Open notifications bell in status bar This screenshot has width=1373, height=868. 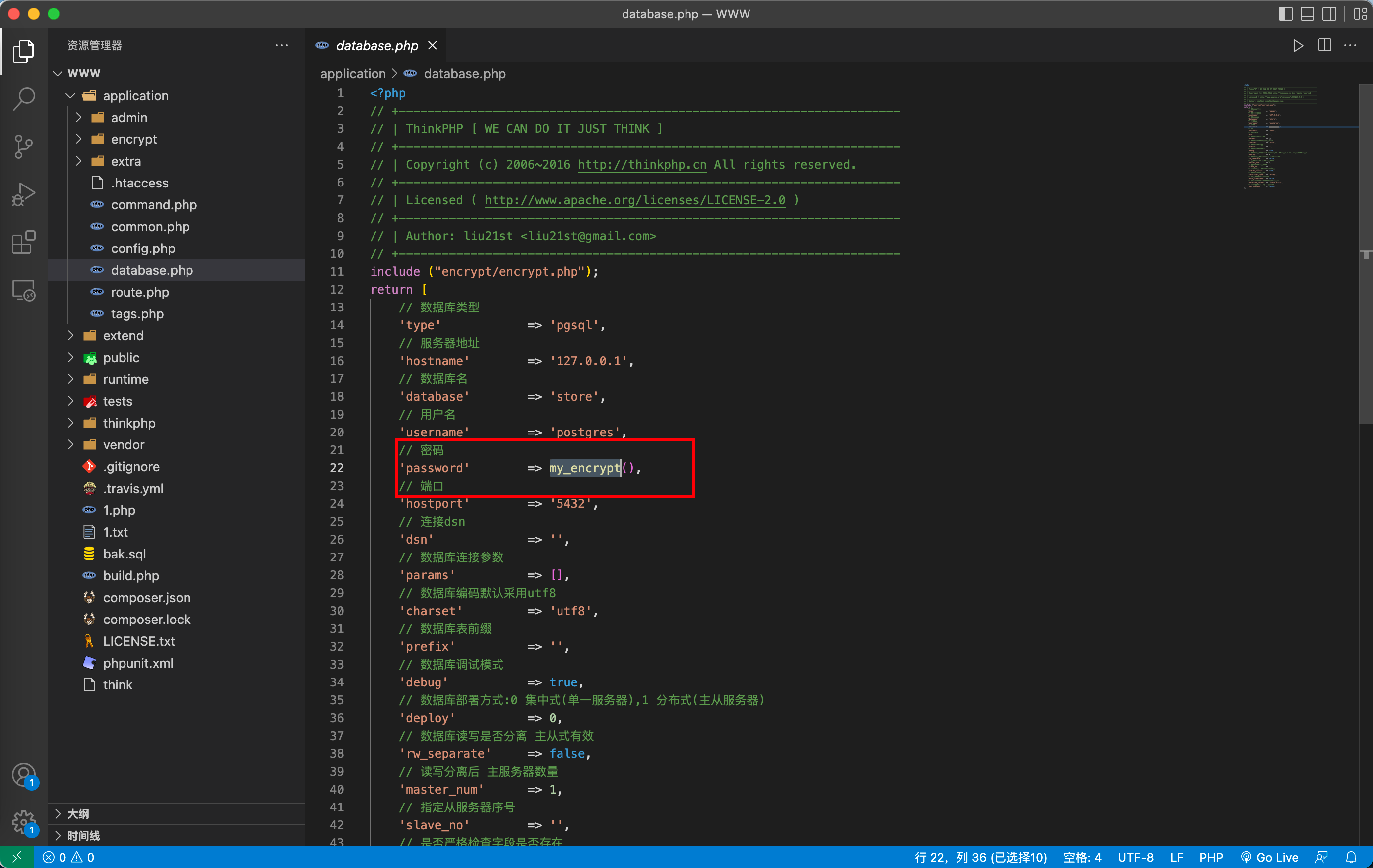1351,857
